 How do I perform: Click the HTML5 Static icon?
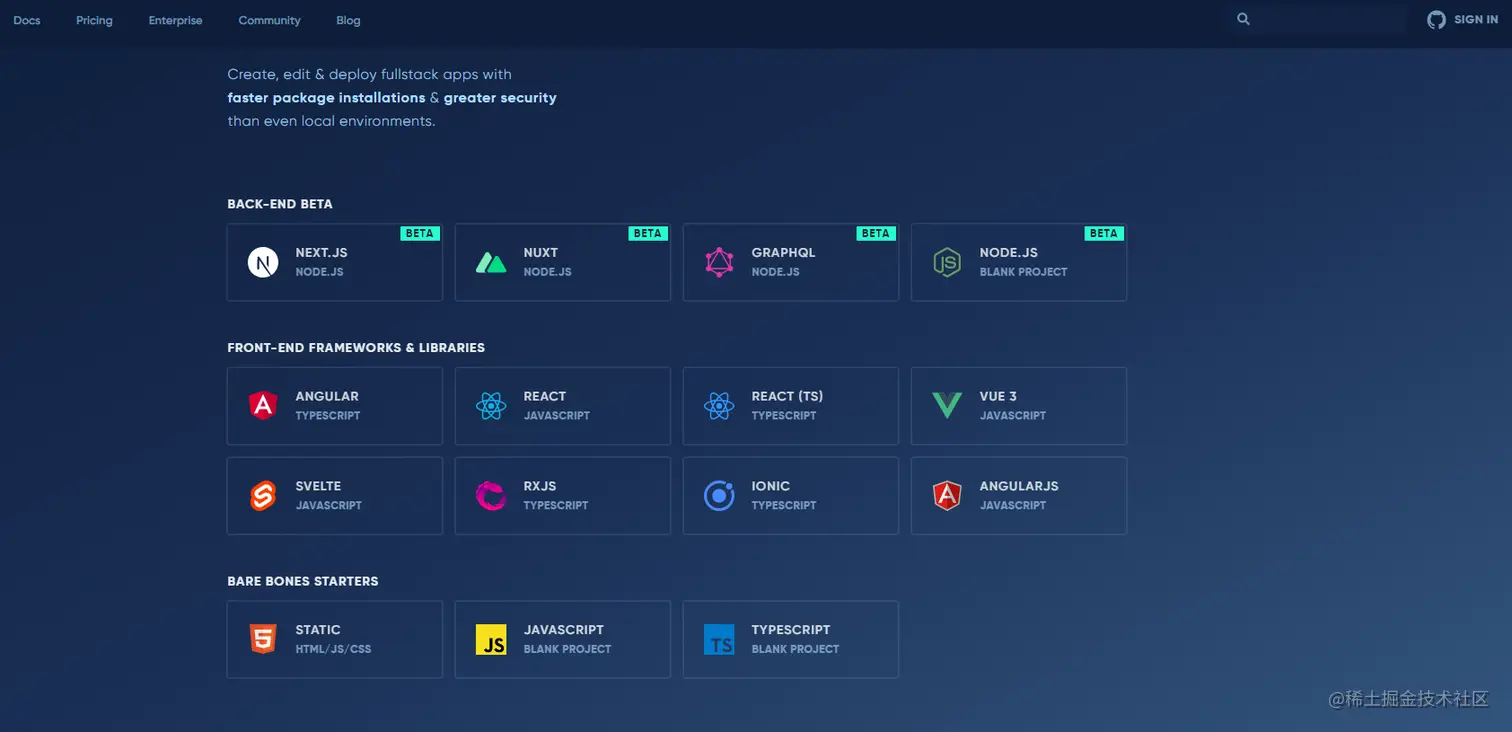point(263,639)
